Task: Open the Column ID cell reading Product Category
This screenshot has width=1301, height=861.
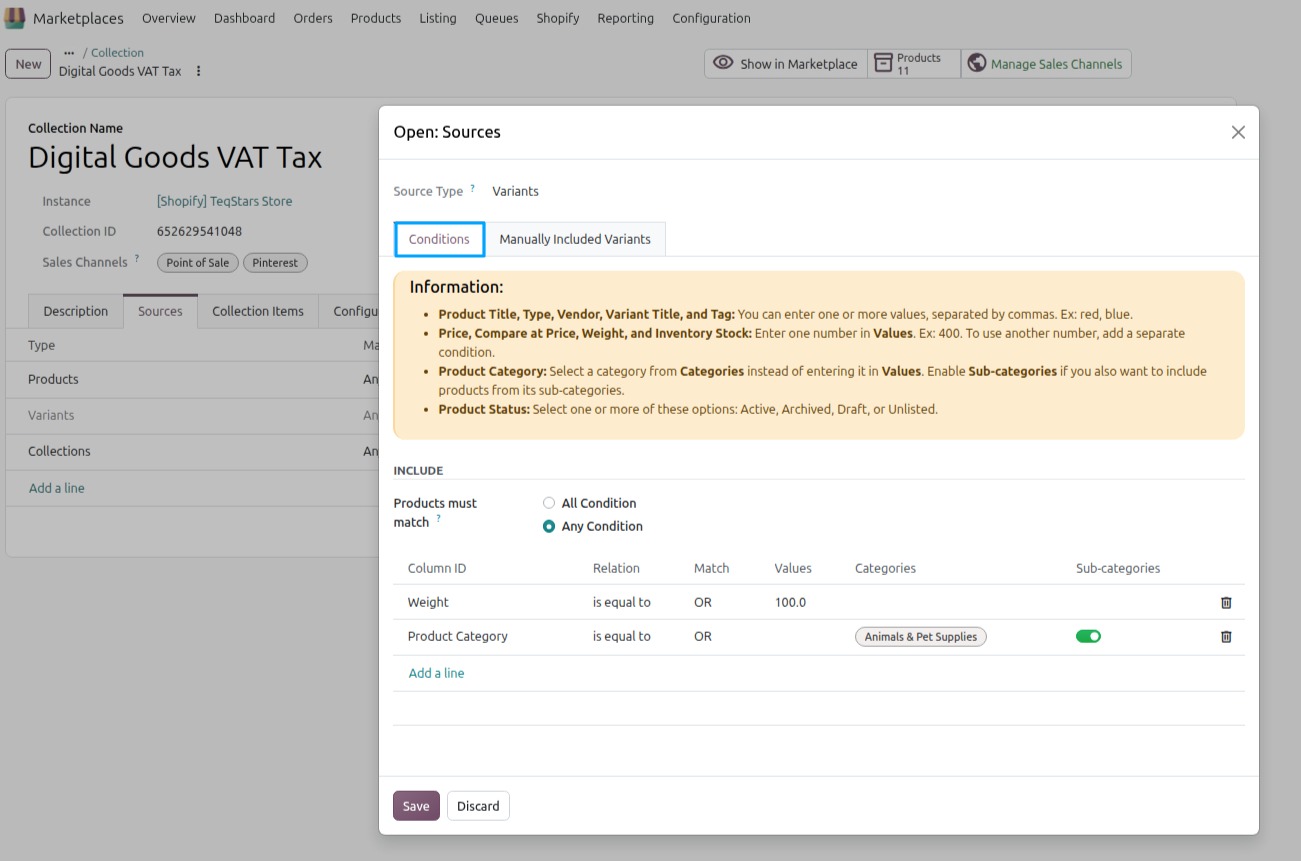Action: click(458, 636)
